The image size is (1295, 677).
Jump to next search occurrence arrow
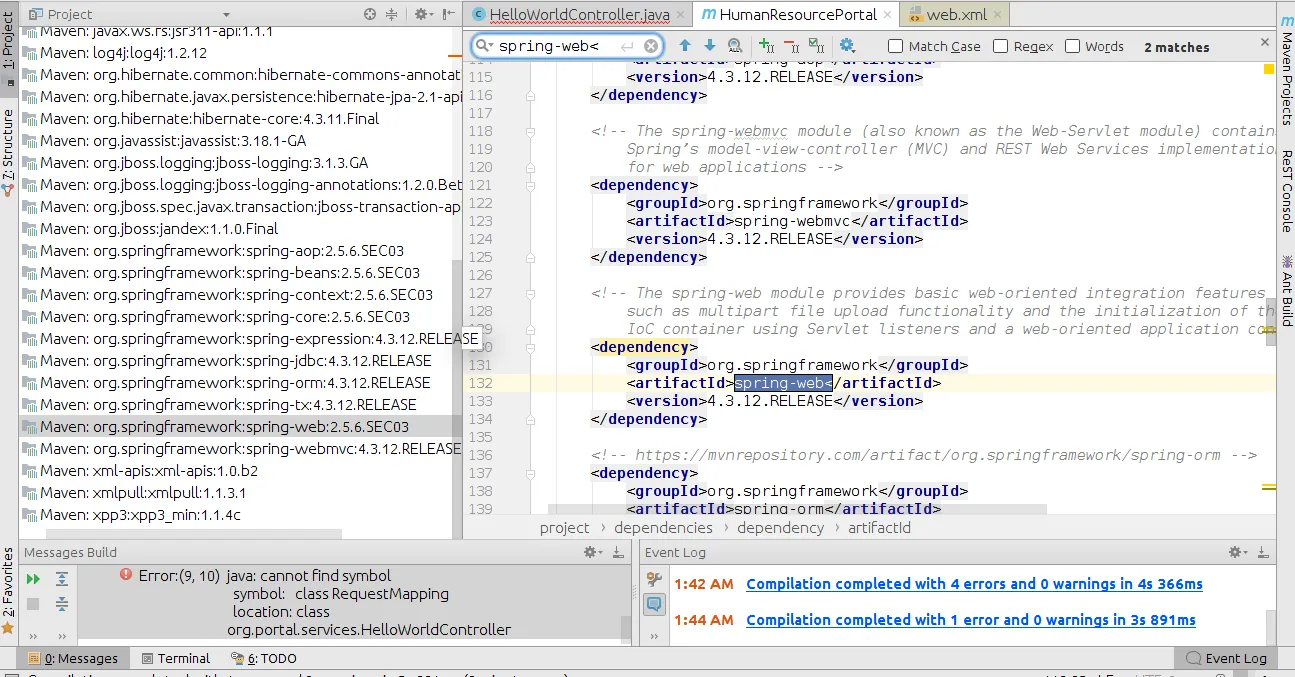pyautogui.click(x=710, y=46)
